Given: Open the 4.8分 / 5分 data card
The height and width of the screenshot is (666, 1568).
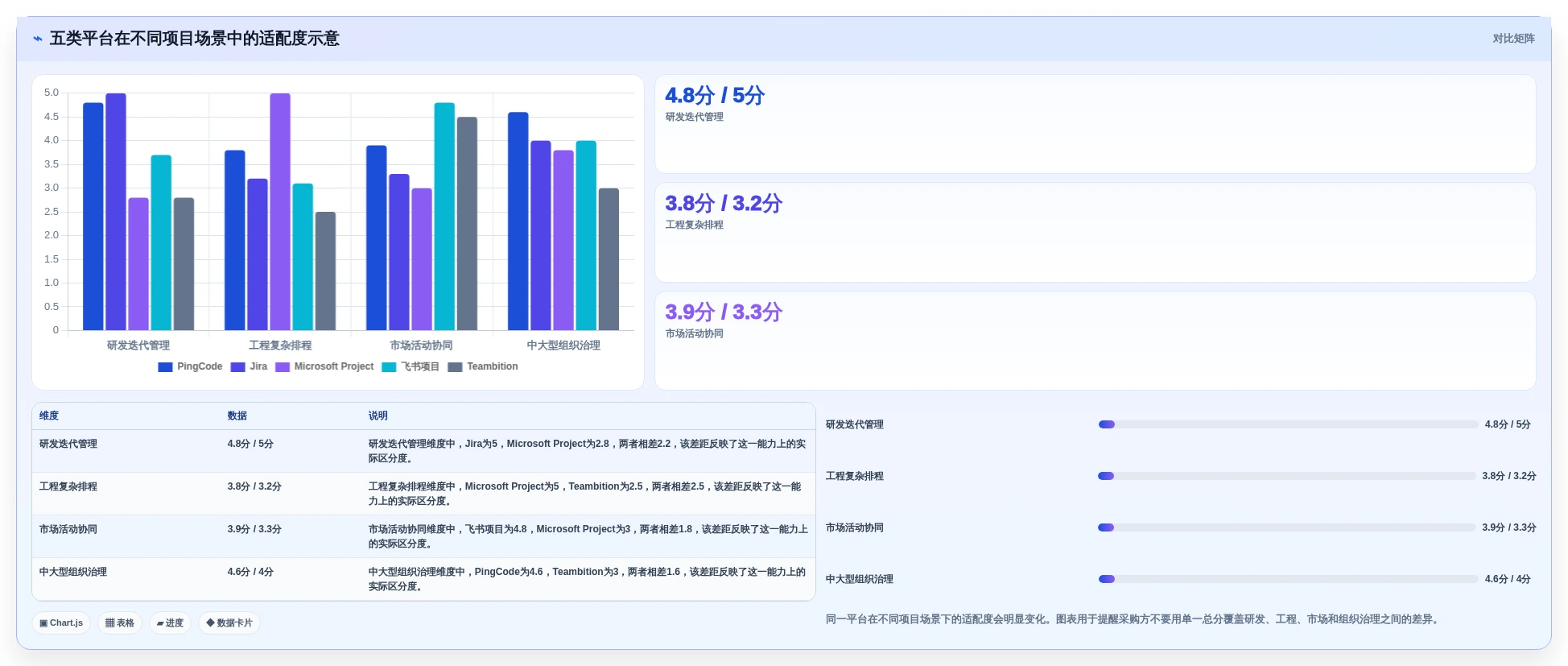Looking at the screenshot, I should [1096, 124].
